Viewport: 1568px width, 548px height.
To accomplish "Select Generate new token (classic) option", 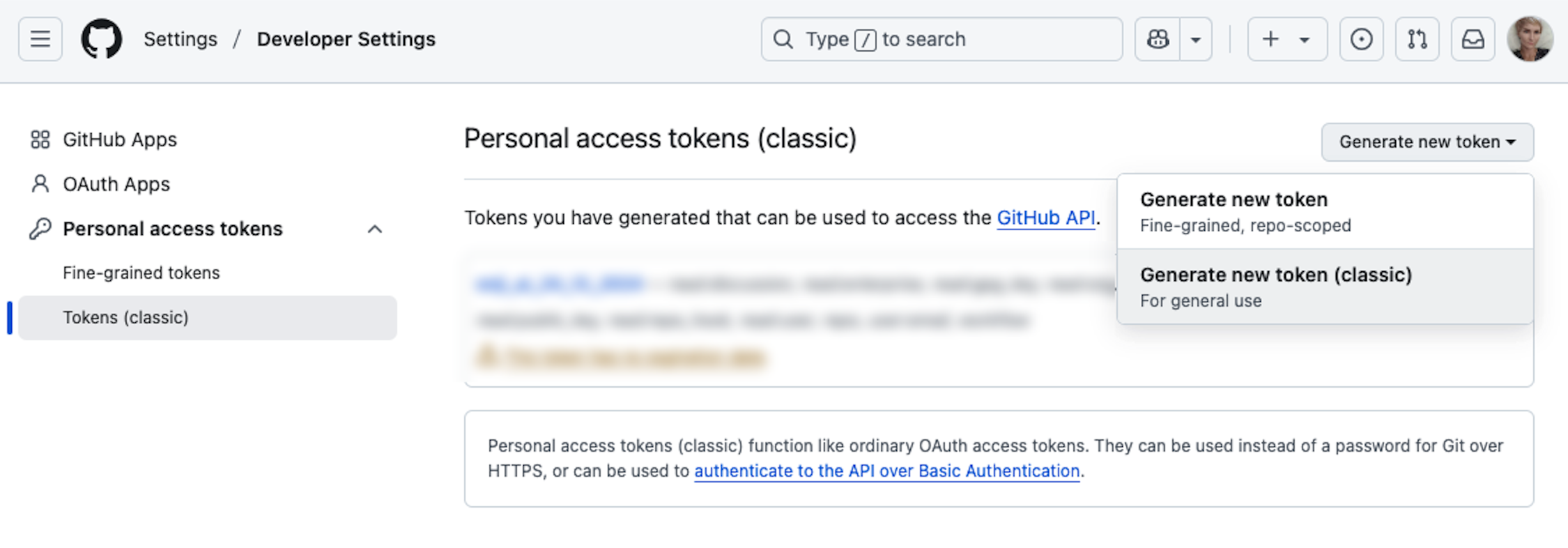I will tap(1325, 287).
